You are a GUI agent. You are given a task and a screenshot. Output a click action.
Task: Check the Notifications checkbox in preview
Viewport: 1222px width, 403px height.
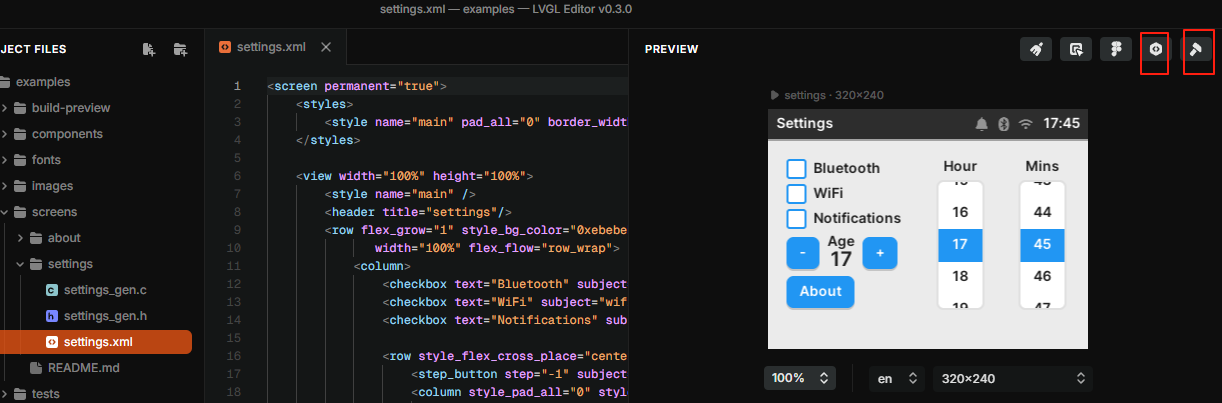796,218
